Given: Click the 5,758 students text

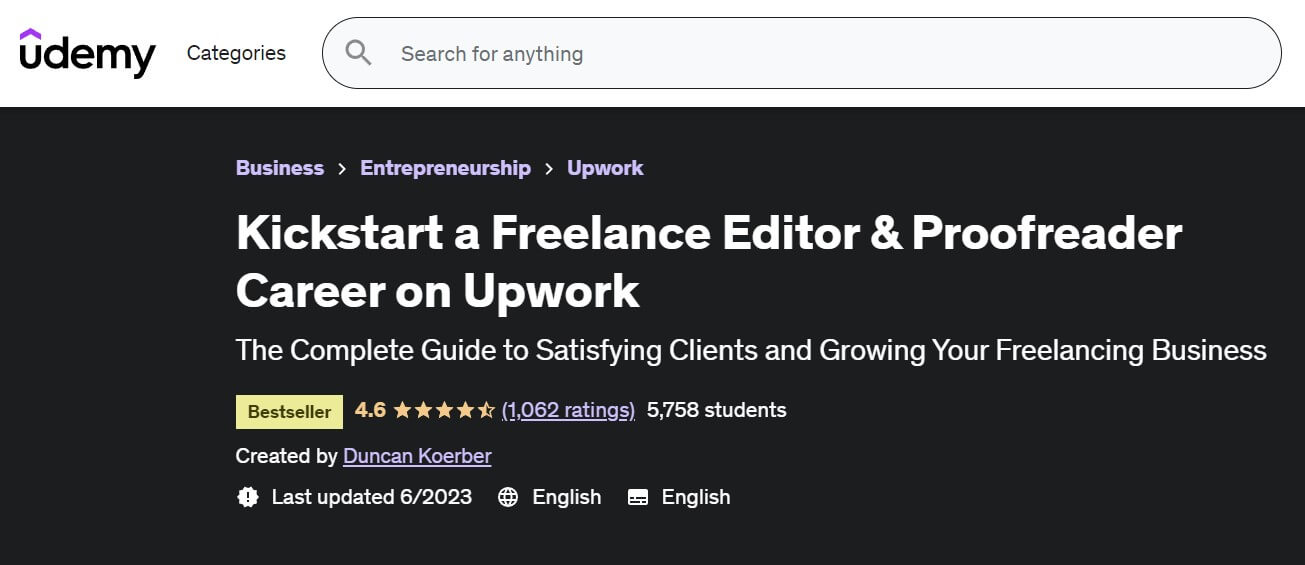Looking at the screenshot, I should (717, 410).
